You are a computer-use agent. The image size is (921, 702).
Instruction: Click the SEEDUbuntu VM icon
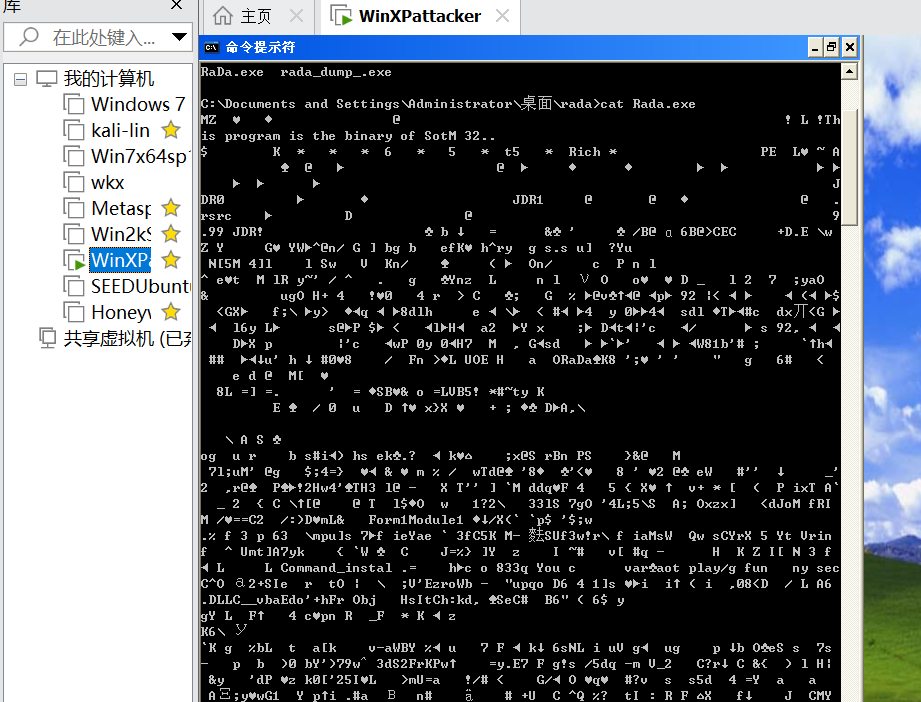tap(74, 287)
